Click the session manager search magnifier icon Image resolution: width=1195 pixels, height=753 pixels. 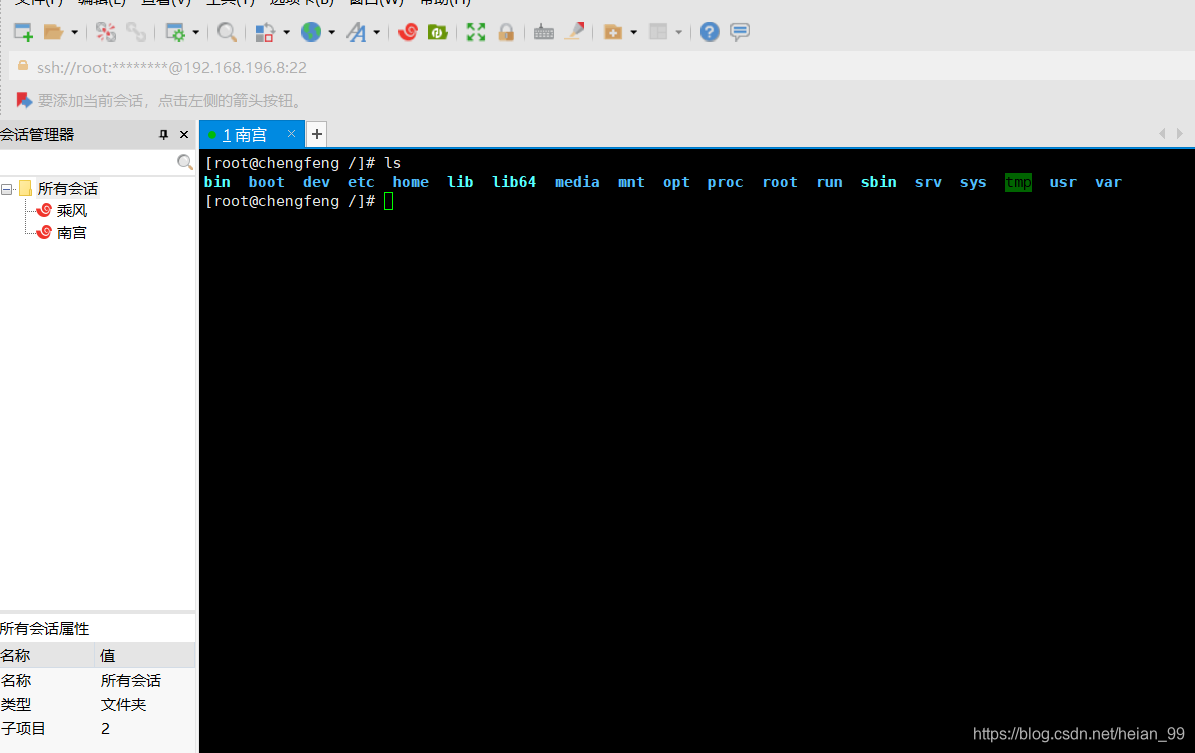point(184,162)
